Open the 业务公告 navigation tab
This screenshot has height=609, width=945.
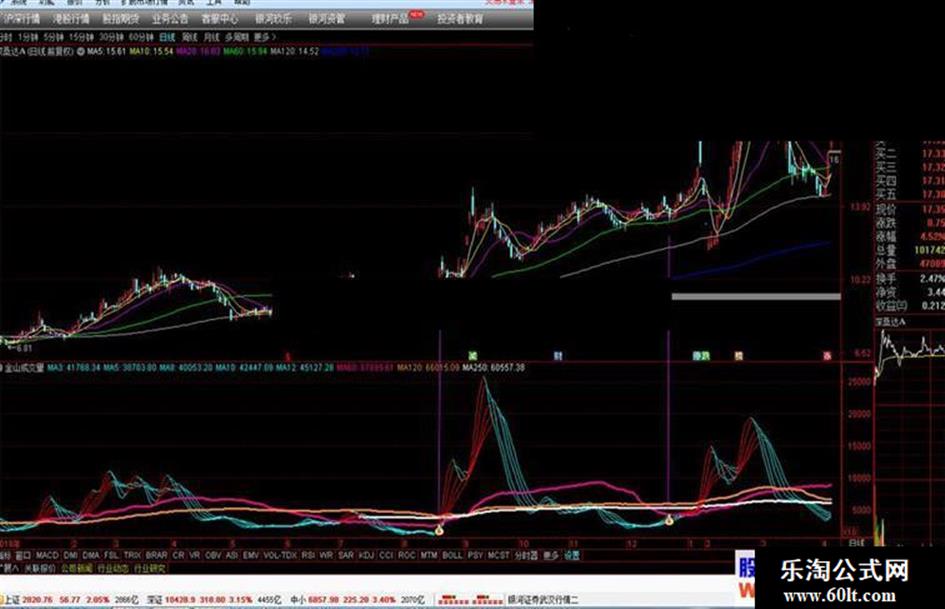pos(170,19)
